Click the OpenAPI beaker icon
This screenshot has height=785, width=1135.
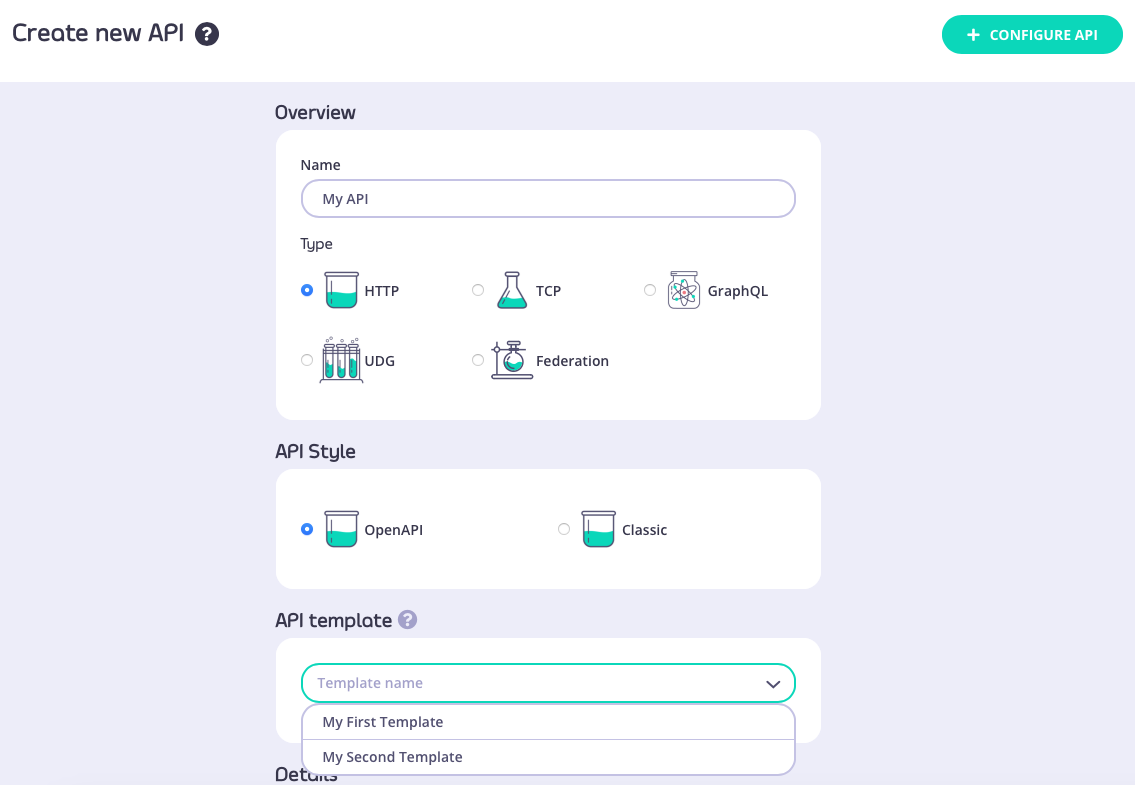pyautogui.click(x=341, y=529)
